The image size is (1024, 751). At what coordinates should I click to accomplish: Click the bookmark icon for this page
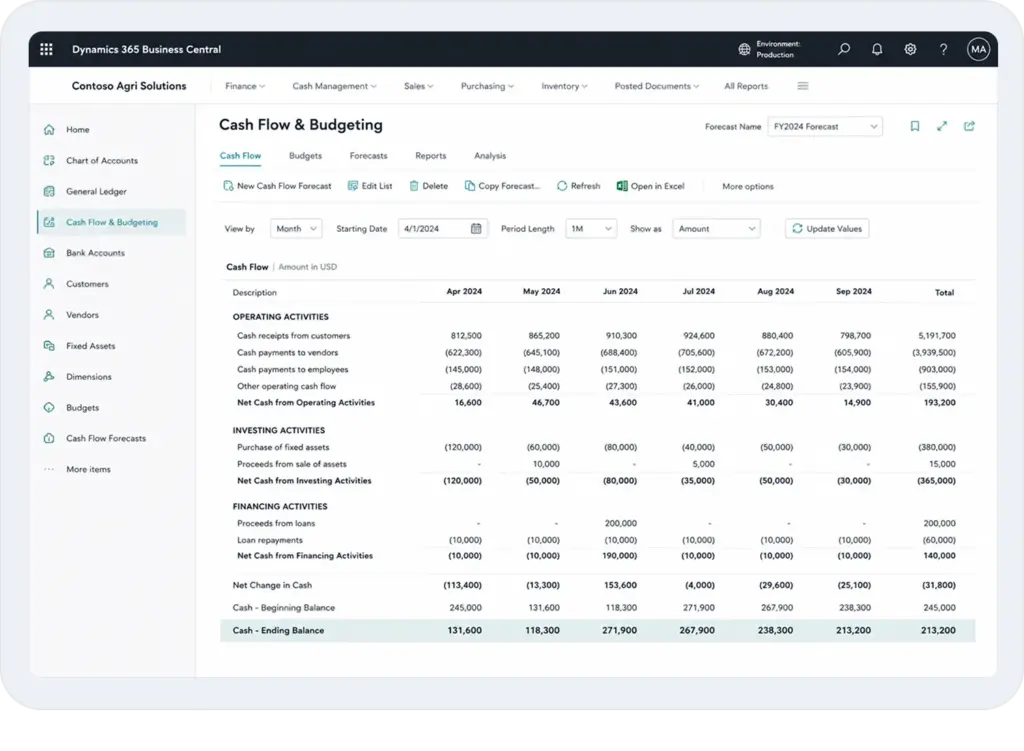(914, 126)
